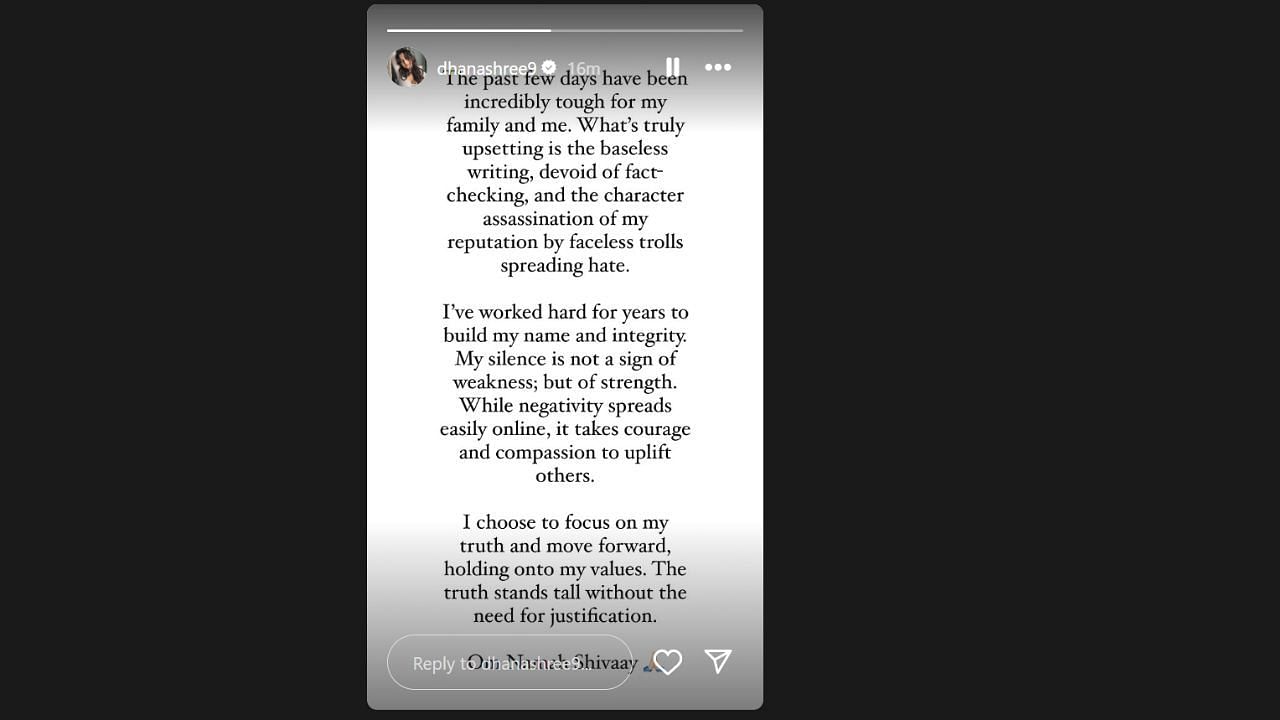
Task: Click the paragraph starting "I've worked hard"
Action: point(565,393)
